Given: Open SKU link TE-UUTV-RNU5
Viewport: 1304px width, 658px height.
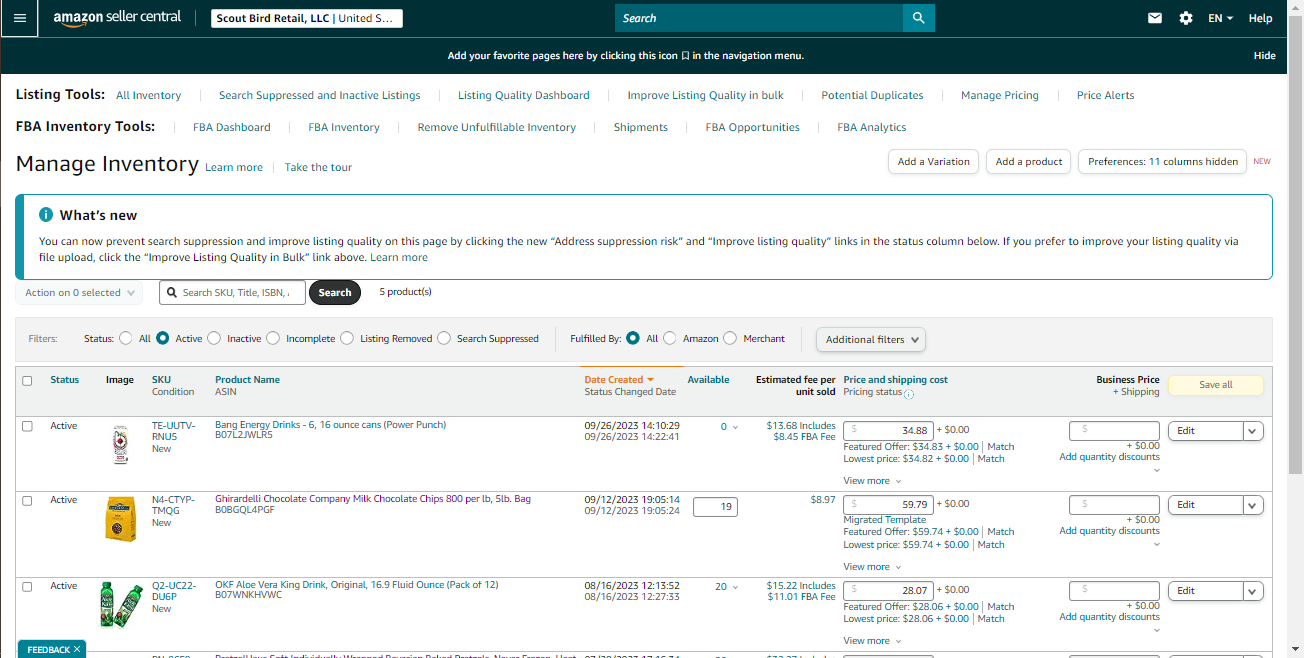Looking at the screenshot, I should pyautogui.click(x=174, y=431).
